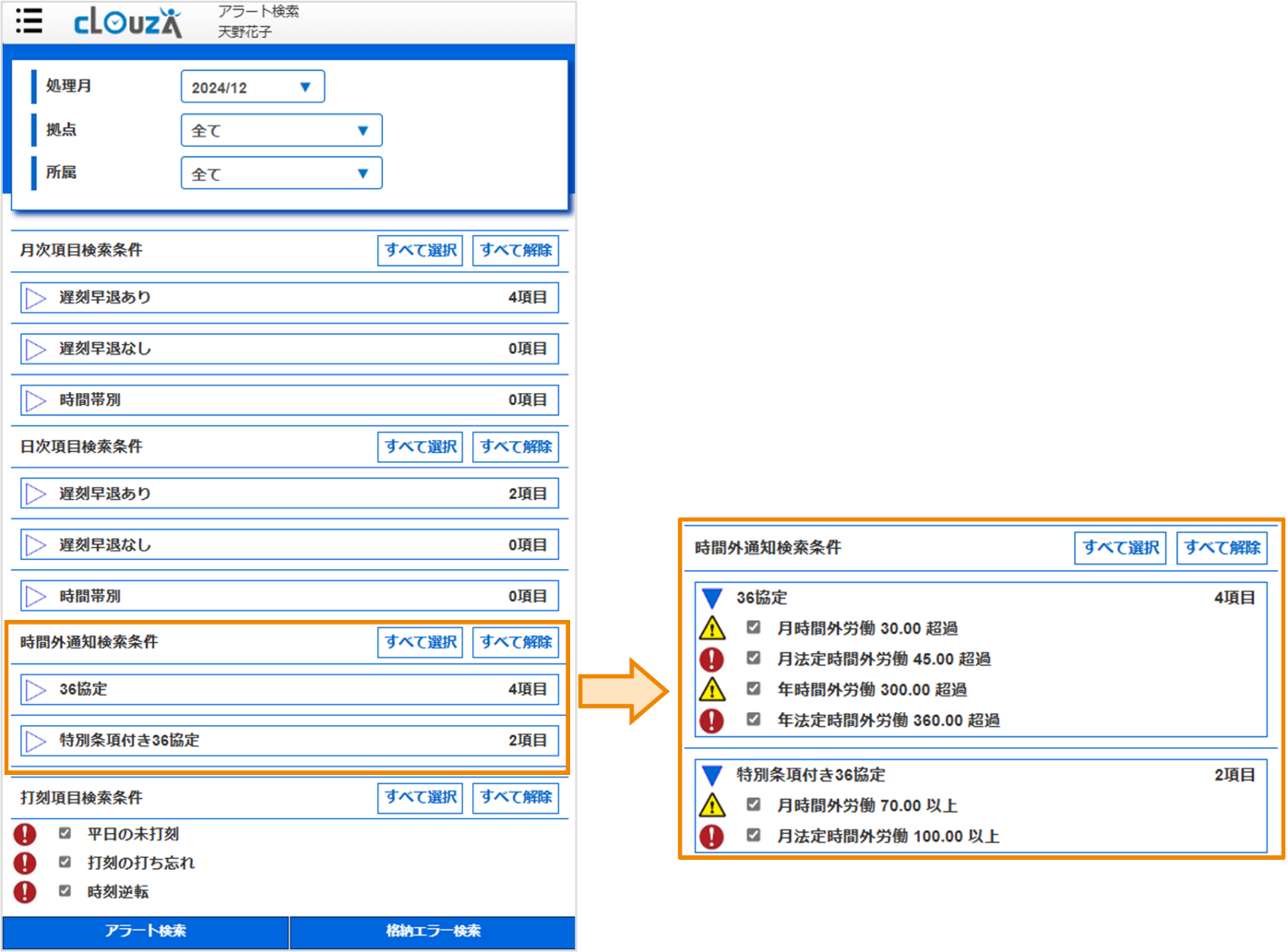Open the 拠点 dropdown
This screenshot has width=1288, height=952.
coord(280,130)
